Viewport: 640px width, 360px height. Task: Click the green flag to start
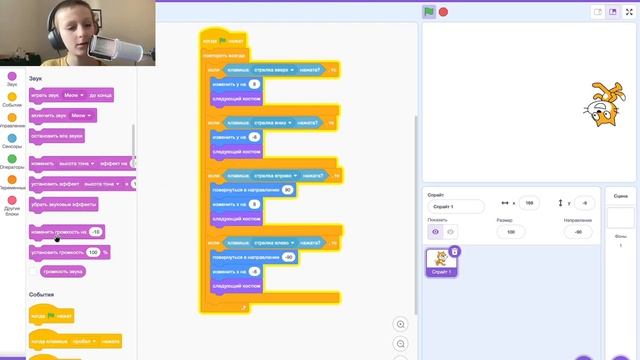pyautogui.click(x=429, y=12)
